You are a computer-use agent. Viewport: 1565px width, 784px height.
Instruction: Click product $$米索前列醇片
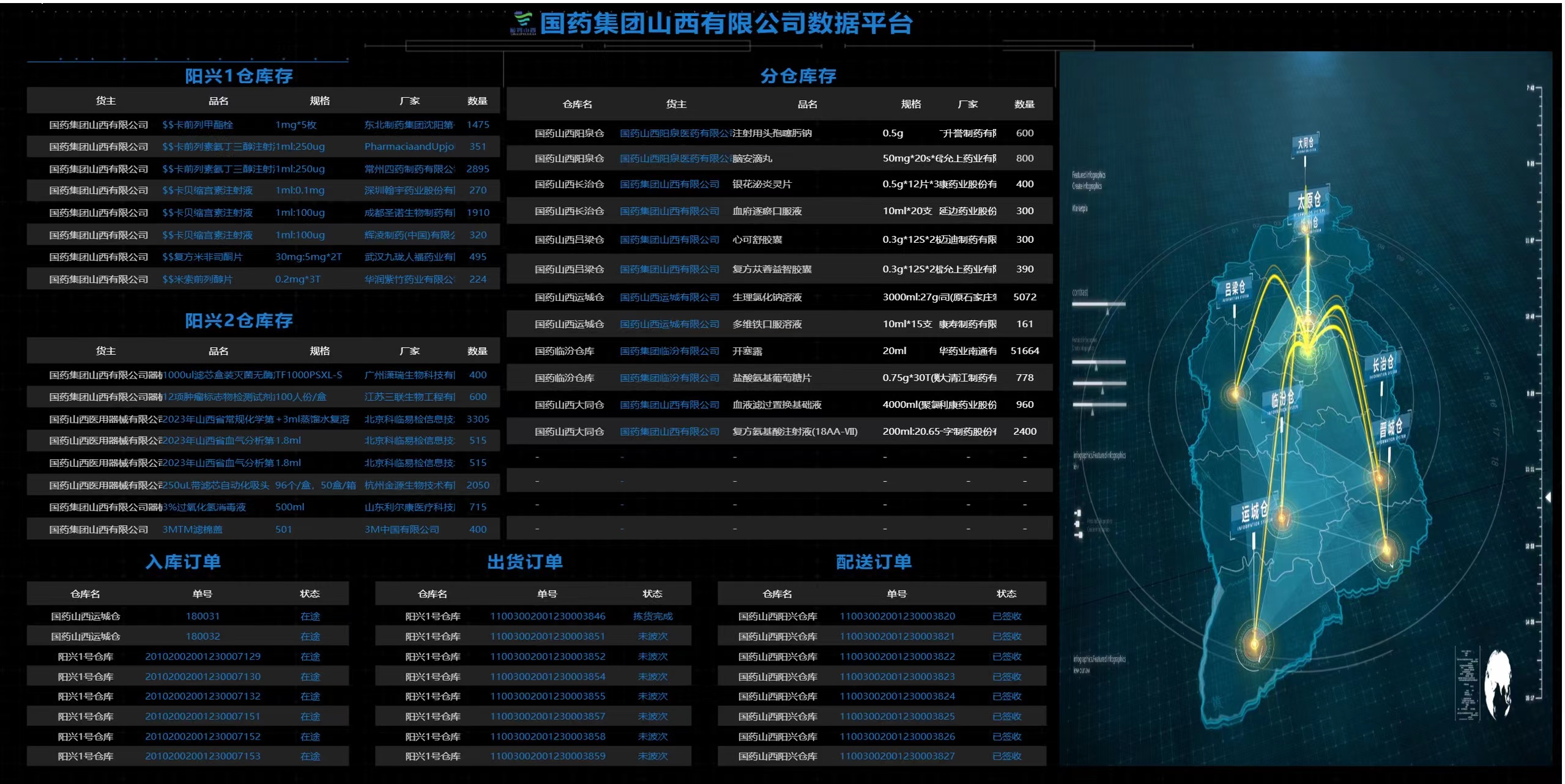point(197,279)
